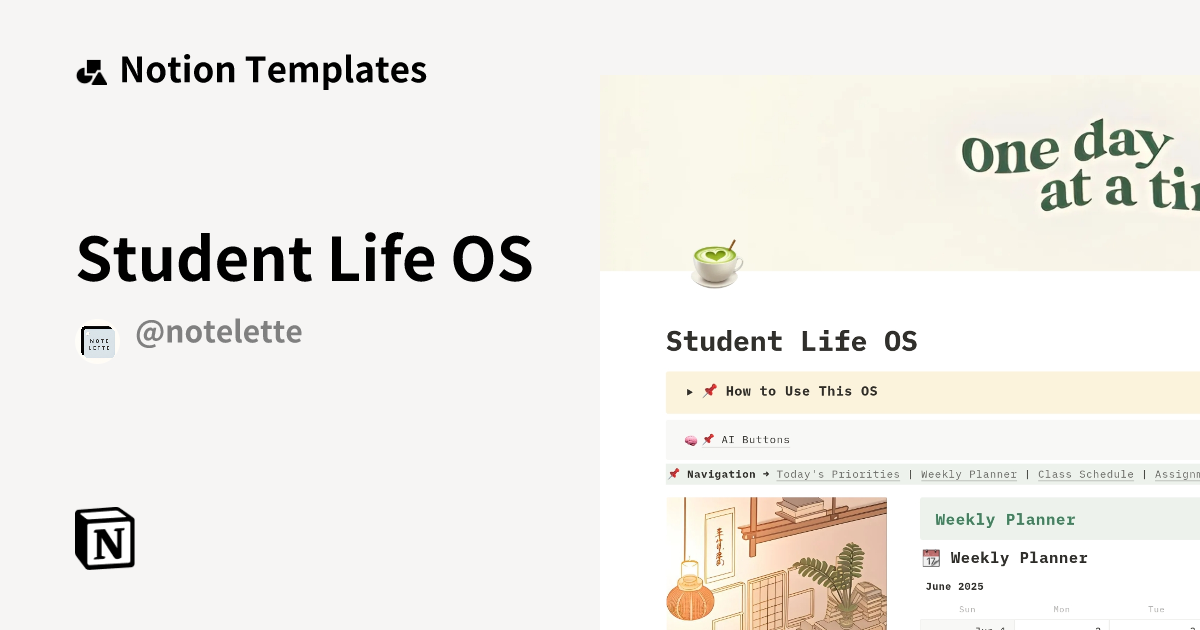Click the calendar icon beside Weekly Planner heading
This screenshot has width=1200, height=630.
tap(931, 558)
